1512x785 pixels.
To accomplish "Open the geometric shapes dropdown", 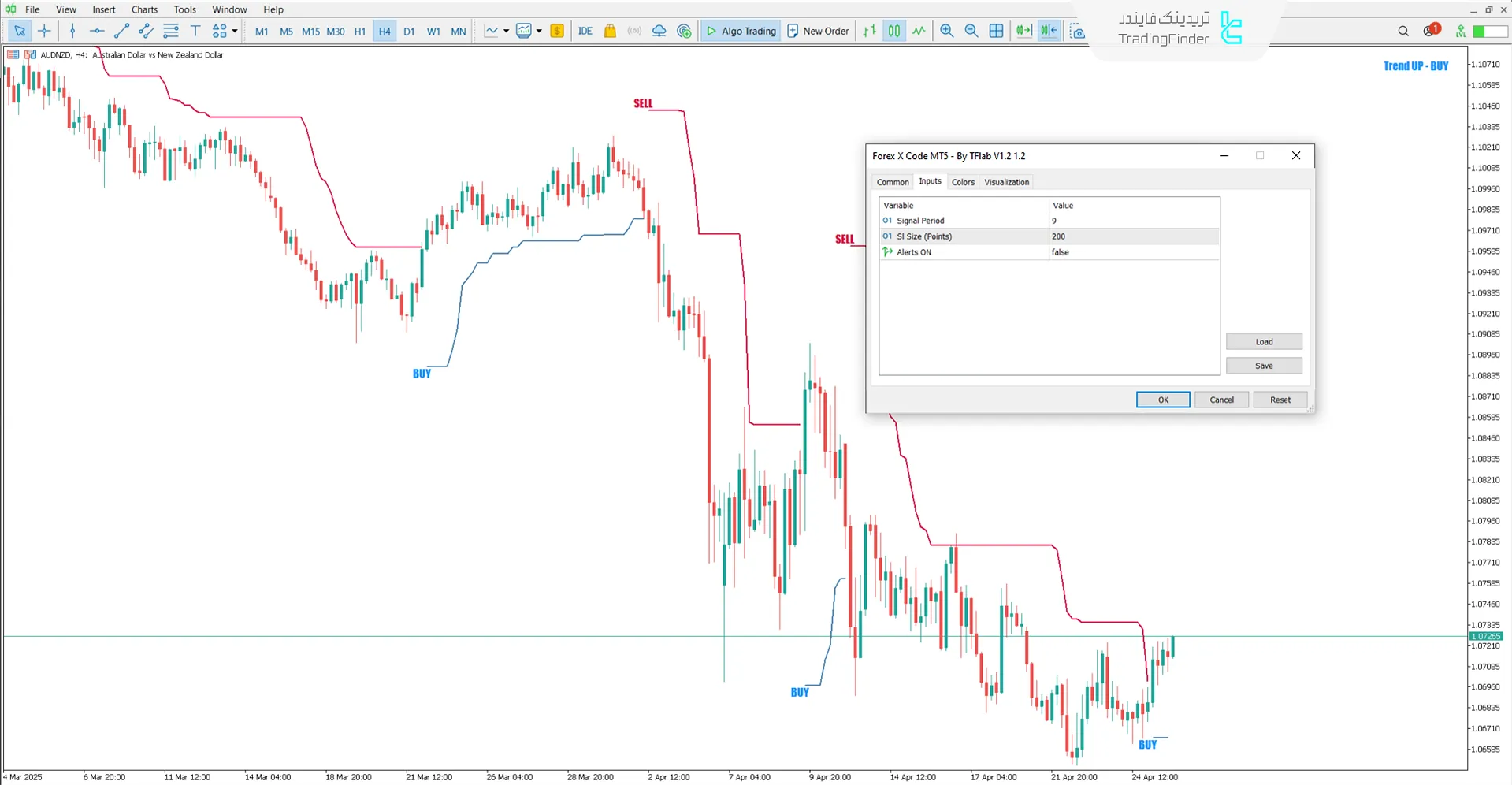I will point(234,31).
